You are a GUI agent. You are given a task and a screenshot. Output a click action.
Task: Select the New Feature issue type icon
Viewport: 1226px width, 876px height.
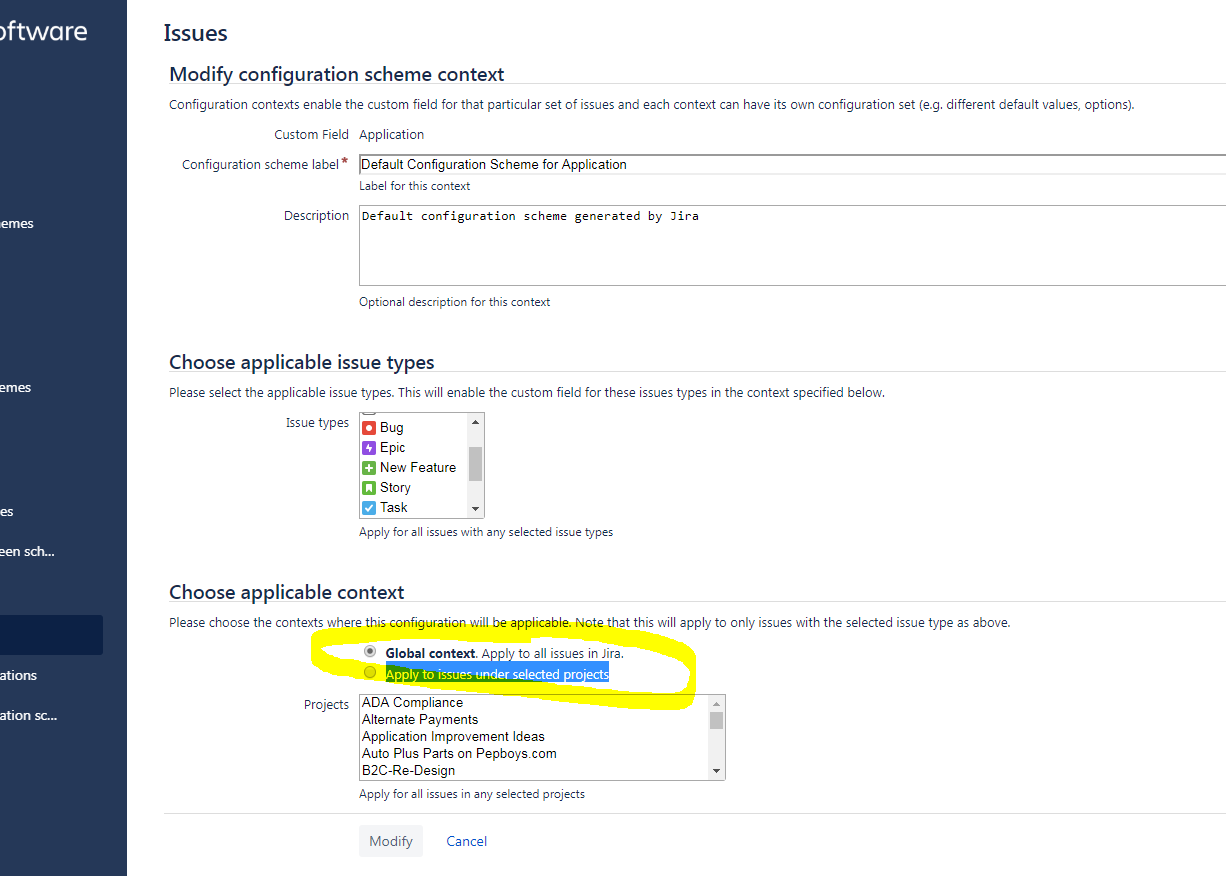point(369,467)
